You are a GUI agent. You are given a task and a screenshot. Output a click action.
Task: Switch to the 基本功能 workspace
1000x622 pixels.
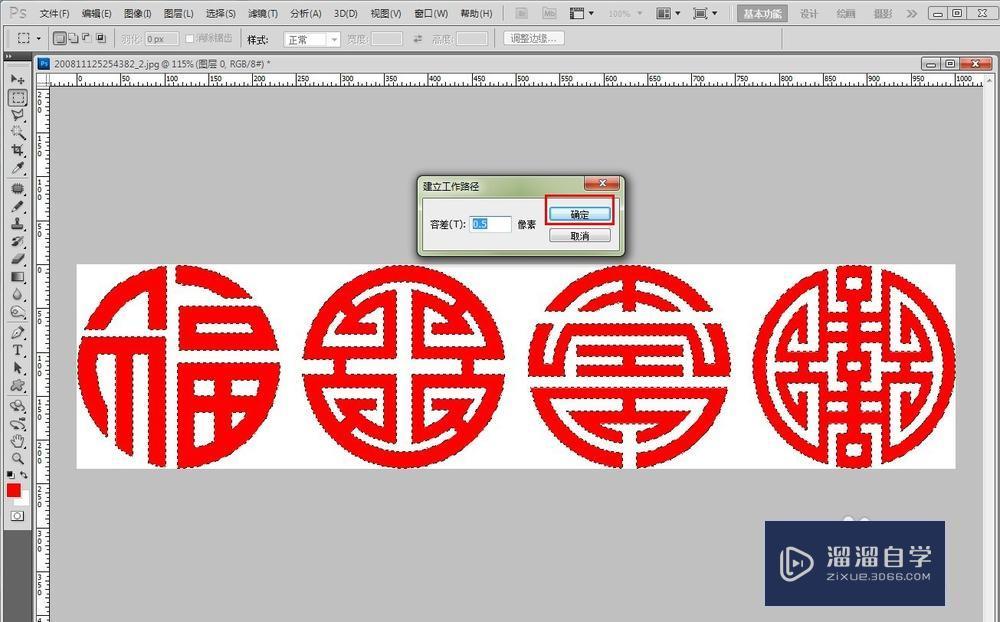tap(762, 13)
